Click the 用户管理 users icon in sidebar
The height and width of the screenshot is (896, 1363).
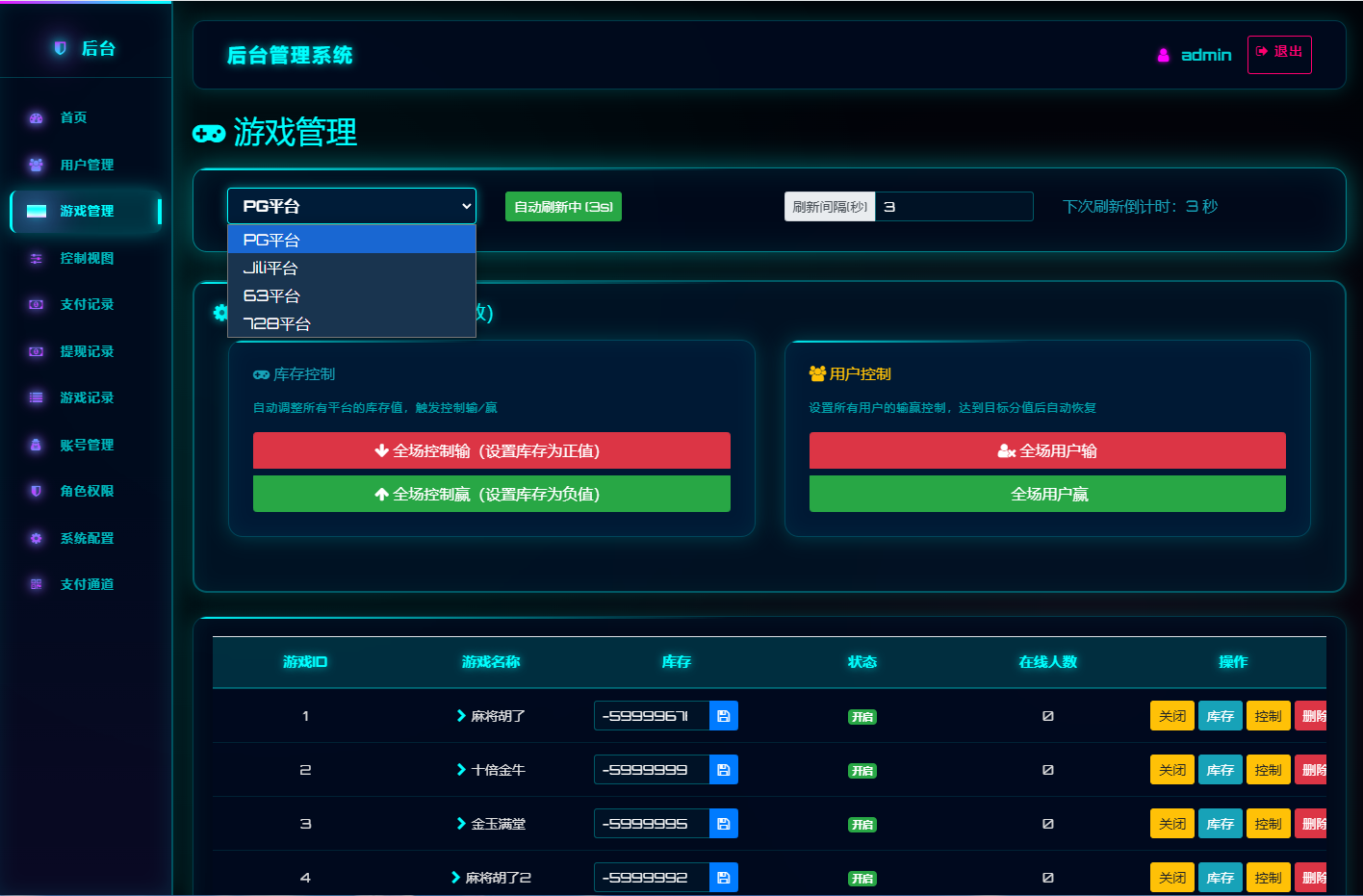tap(36, 165)
